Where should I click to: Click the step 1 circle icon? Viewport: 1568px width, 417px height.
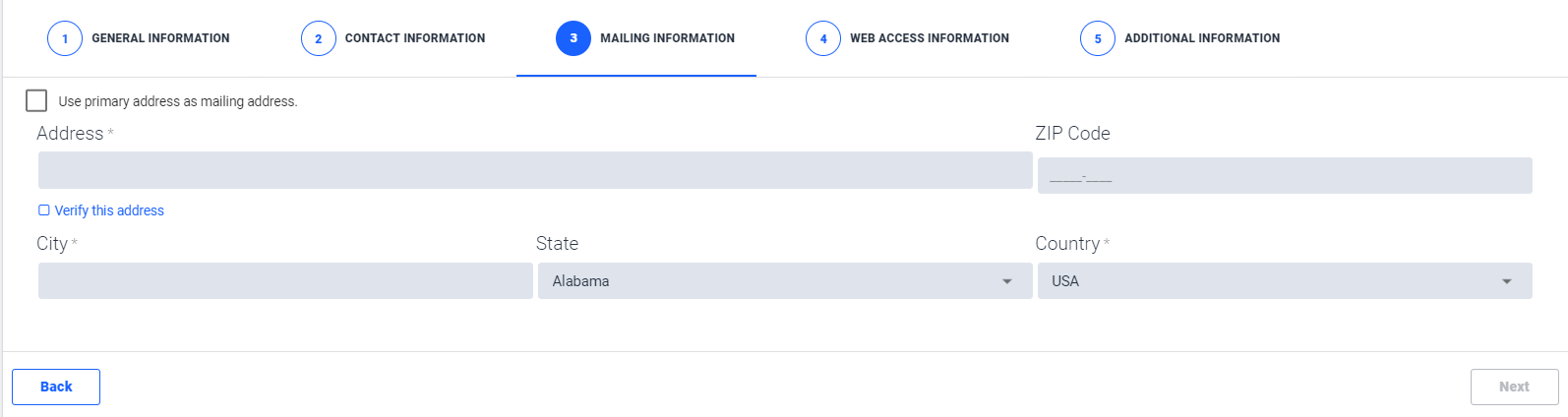point(65,38)
